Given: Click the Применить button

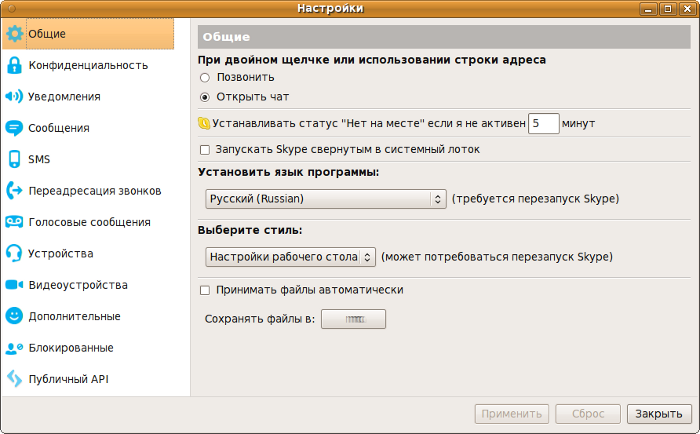Looking at the screenshot, I should tap(512, 414).
